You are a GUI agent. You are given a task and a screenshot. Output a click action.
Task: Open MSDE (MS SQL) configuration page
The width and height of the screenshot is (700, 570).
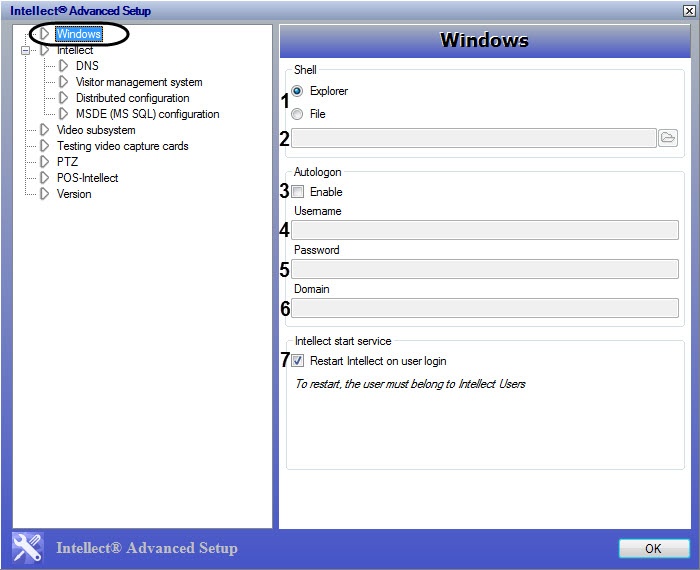tap(147, 114)
